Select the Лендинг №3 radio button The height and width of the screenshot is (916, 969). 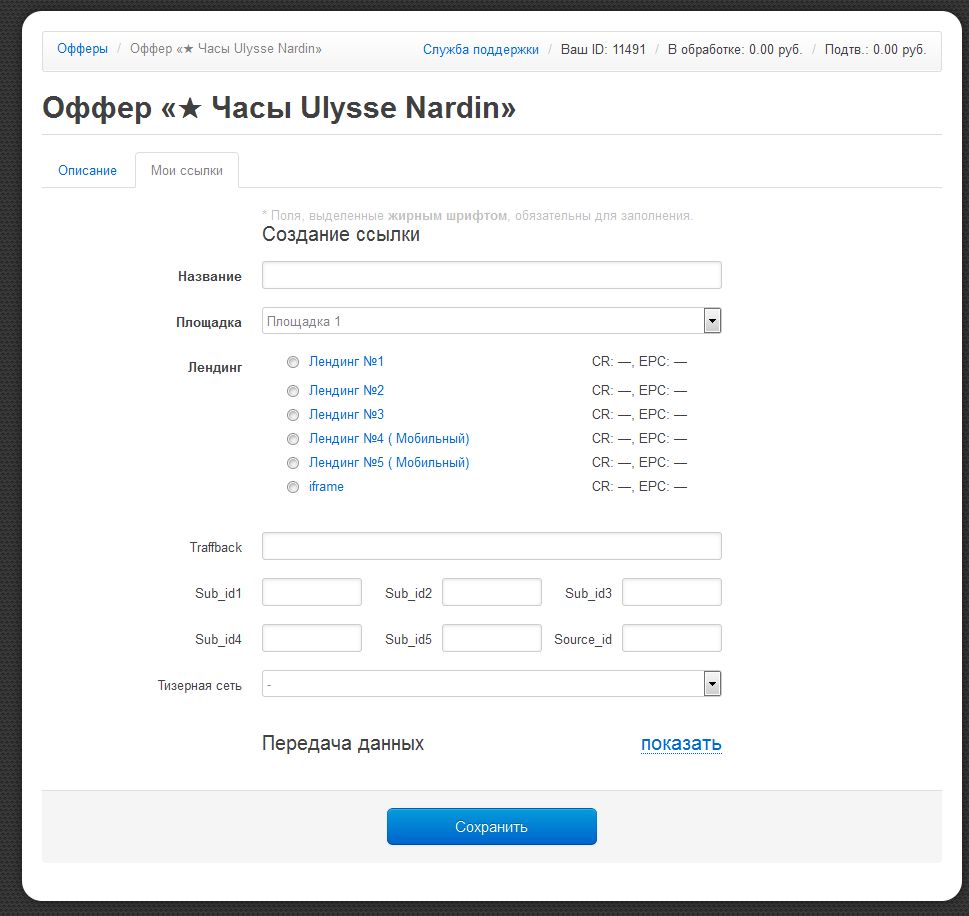coord(293,415)
